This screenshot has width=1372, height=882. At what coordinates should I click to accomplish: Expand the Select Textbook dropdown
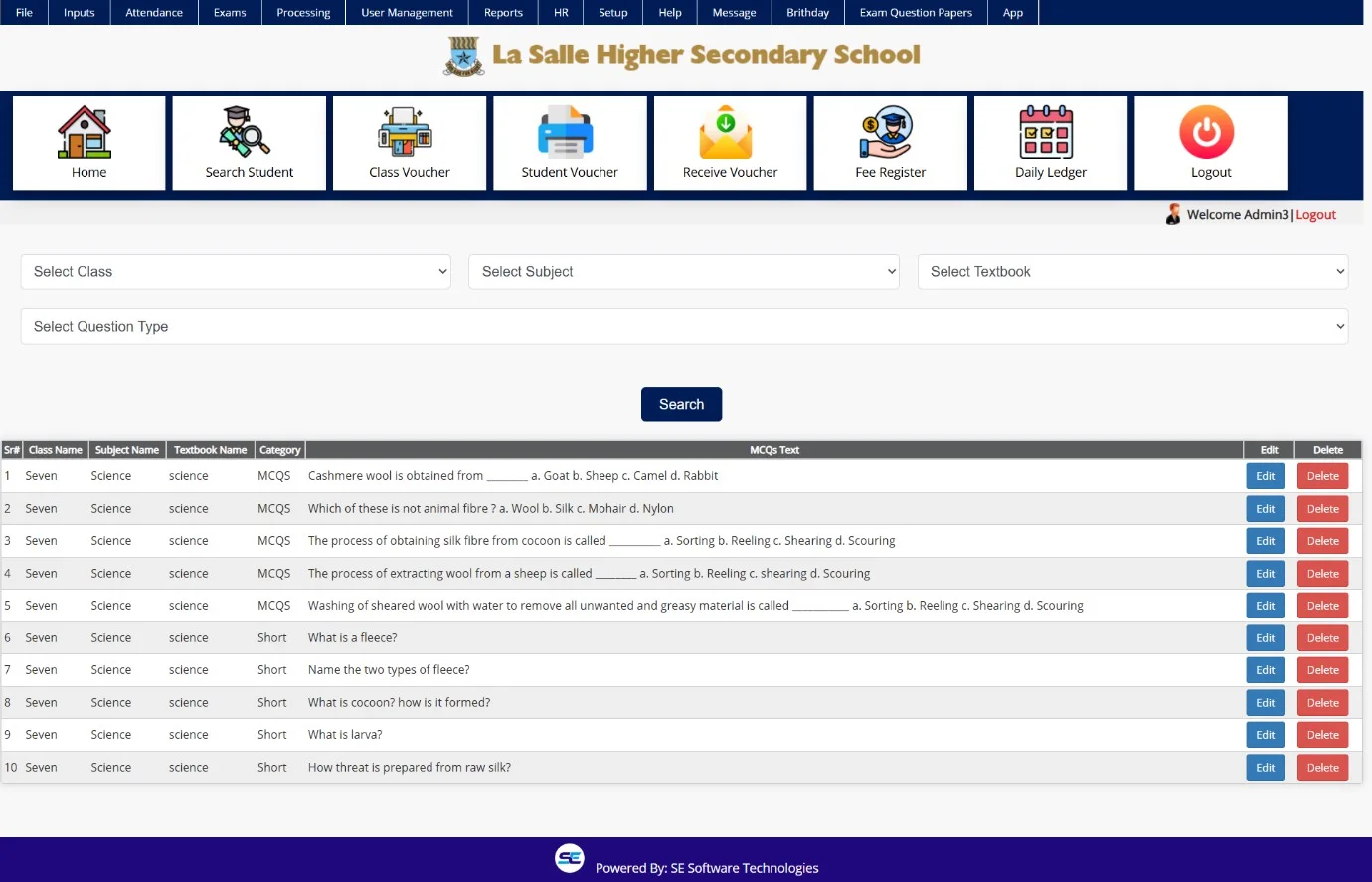point(1132,272)
